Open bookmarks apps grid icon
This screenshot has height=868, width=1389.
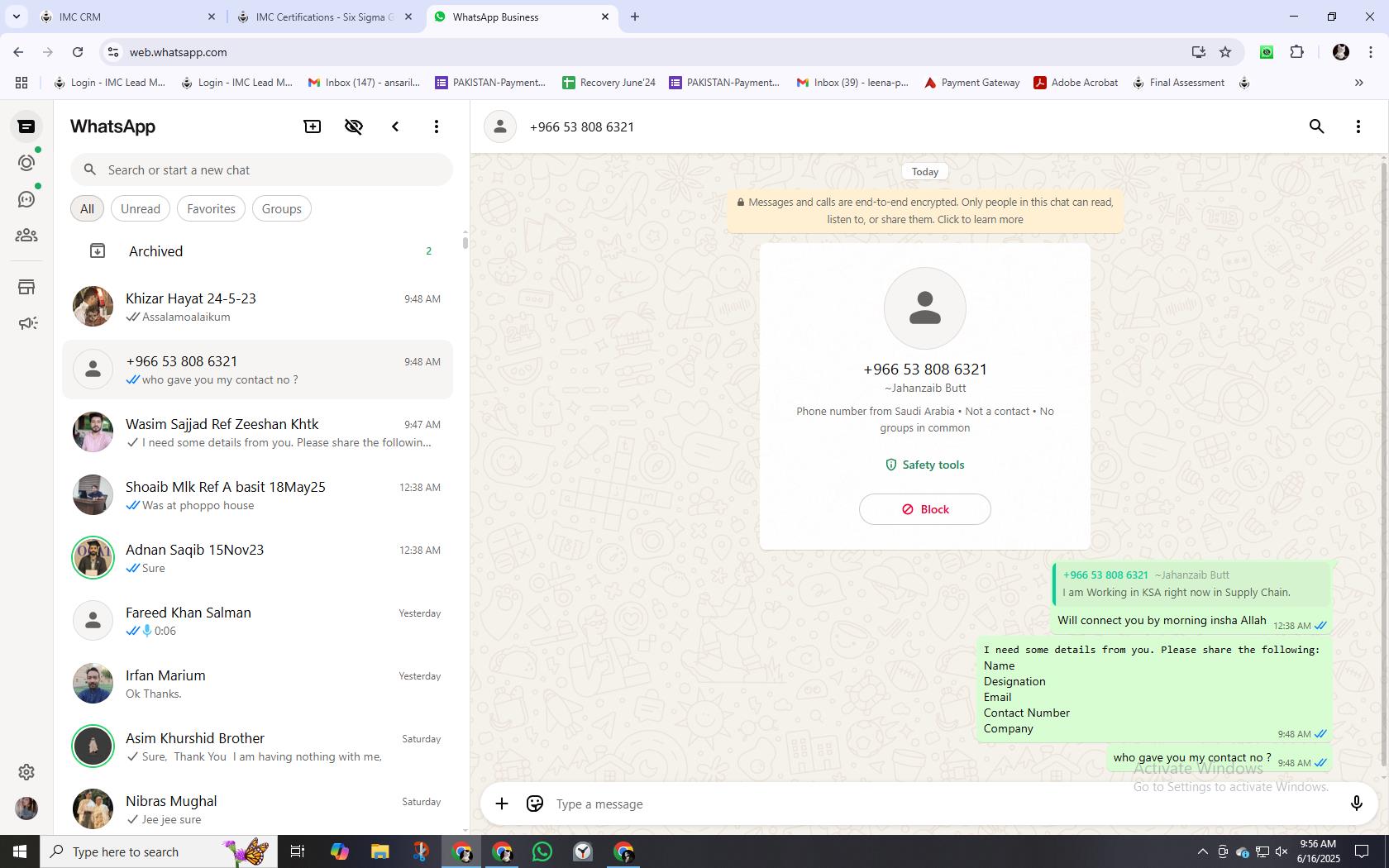(21, 83)
